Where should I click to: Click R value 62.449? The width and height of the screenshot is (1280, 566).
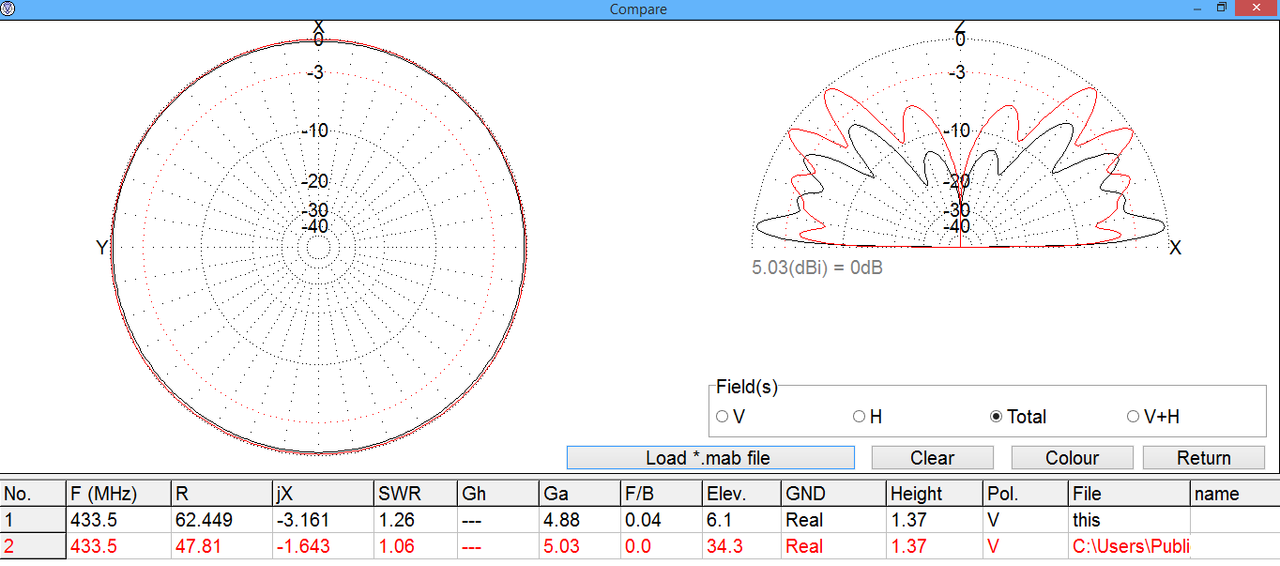pos(205,520)
